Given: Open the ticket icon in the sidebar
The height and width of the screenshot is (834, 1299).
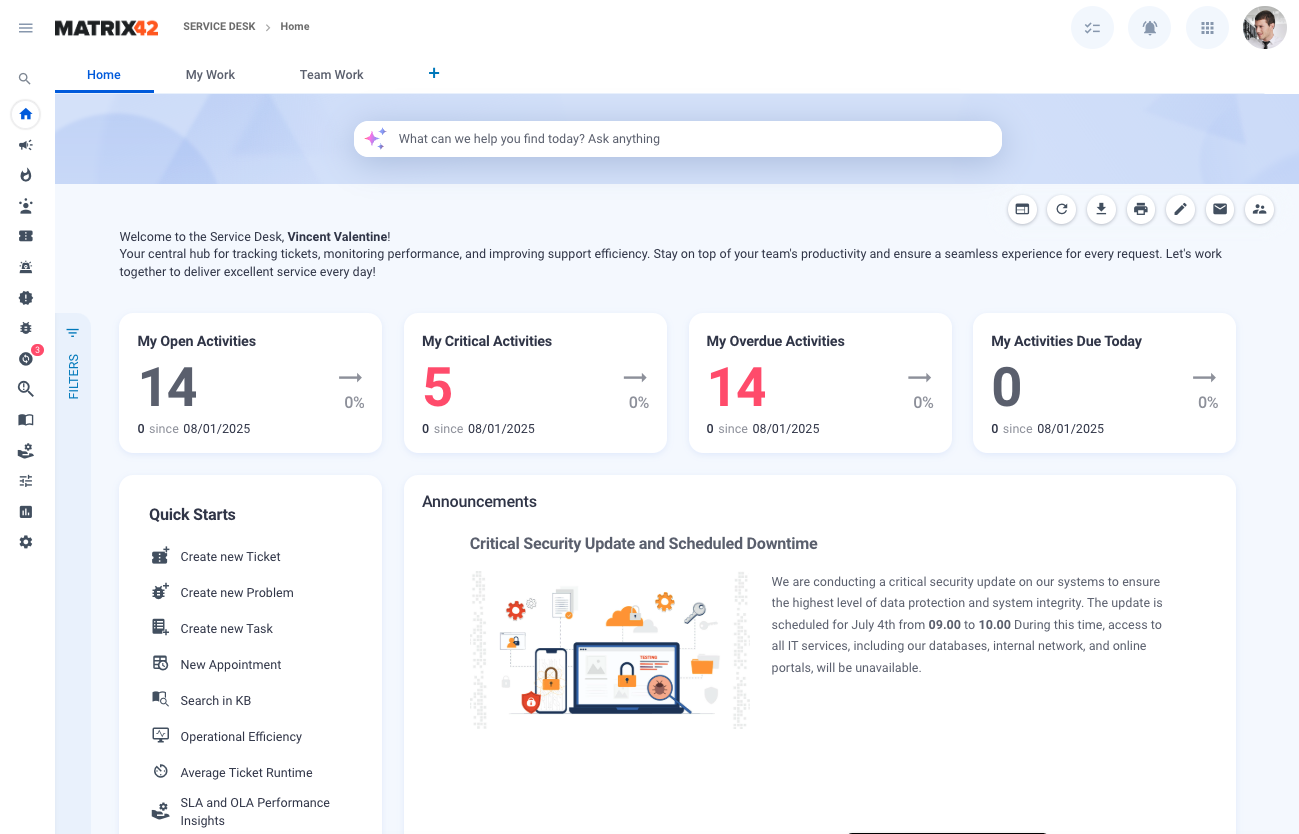Looking at the screenshot, I should click(x=26, y=236).
